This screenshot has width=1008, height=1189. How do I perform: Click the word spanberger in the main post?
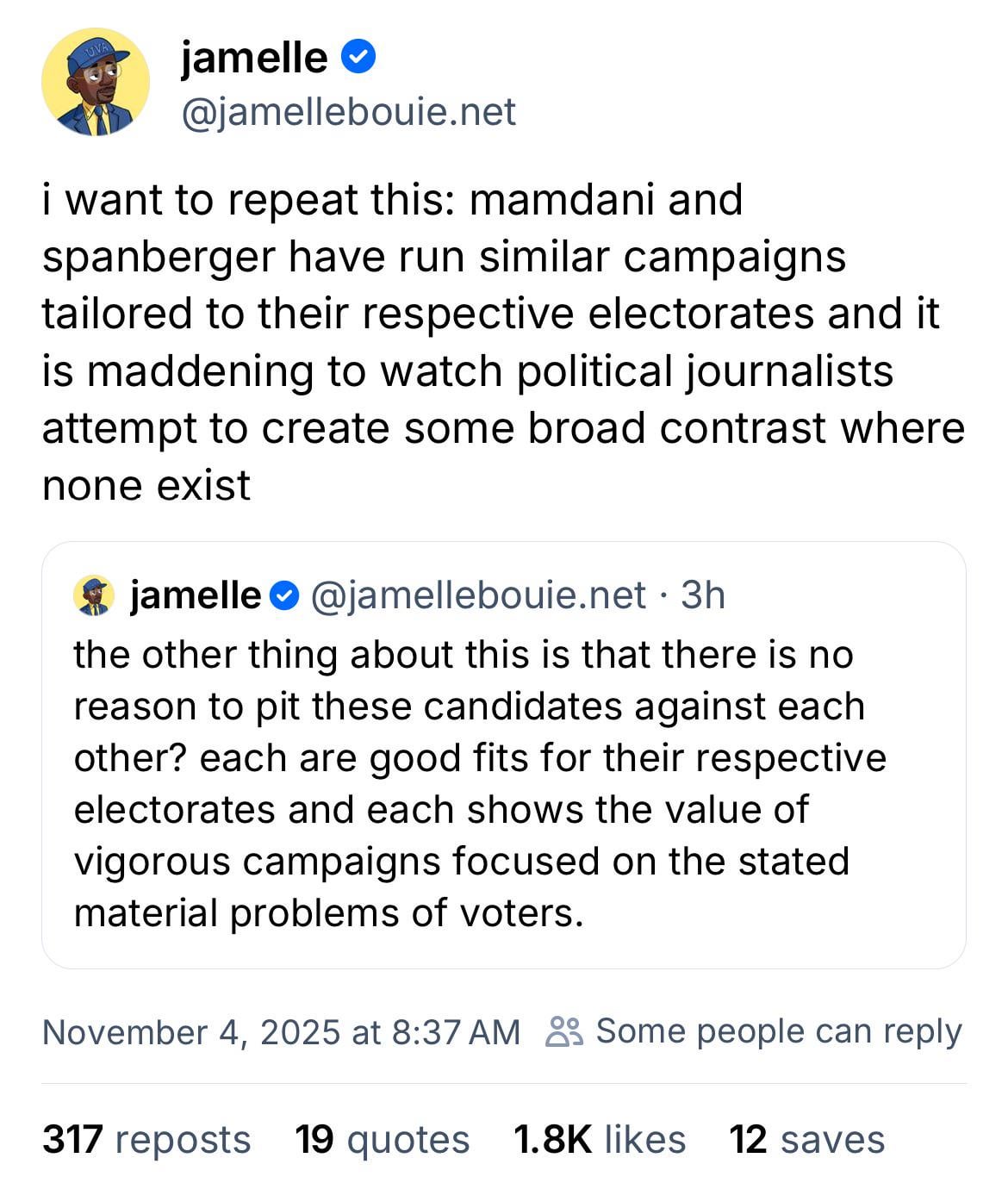[158, 257]
